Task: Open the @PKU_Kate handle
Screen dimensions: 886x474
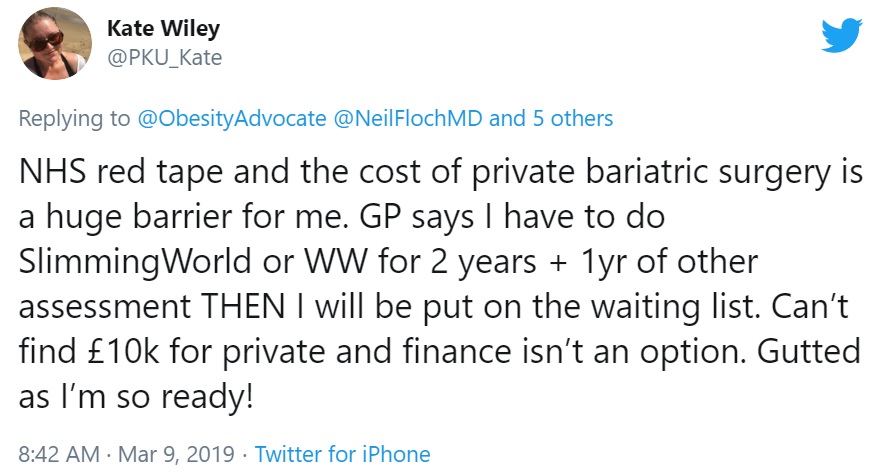Action: tap(164, 58)
